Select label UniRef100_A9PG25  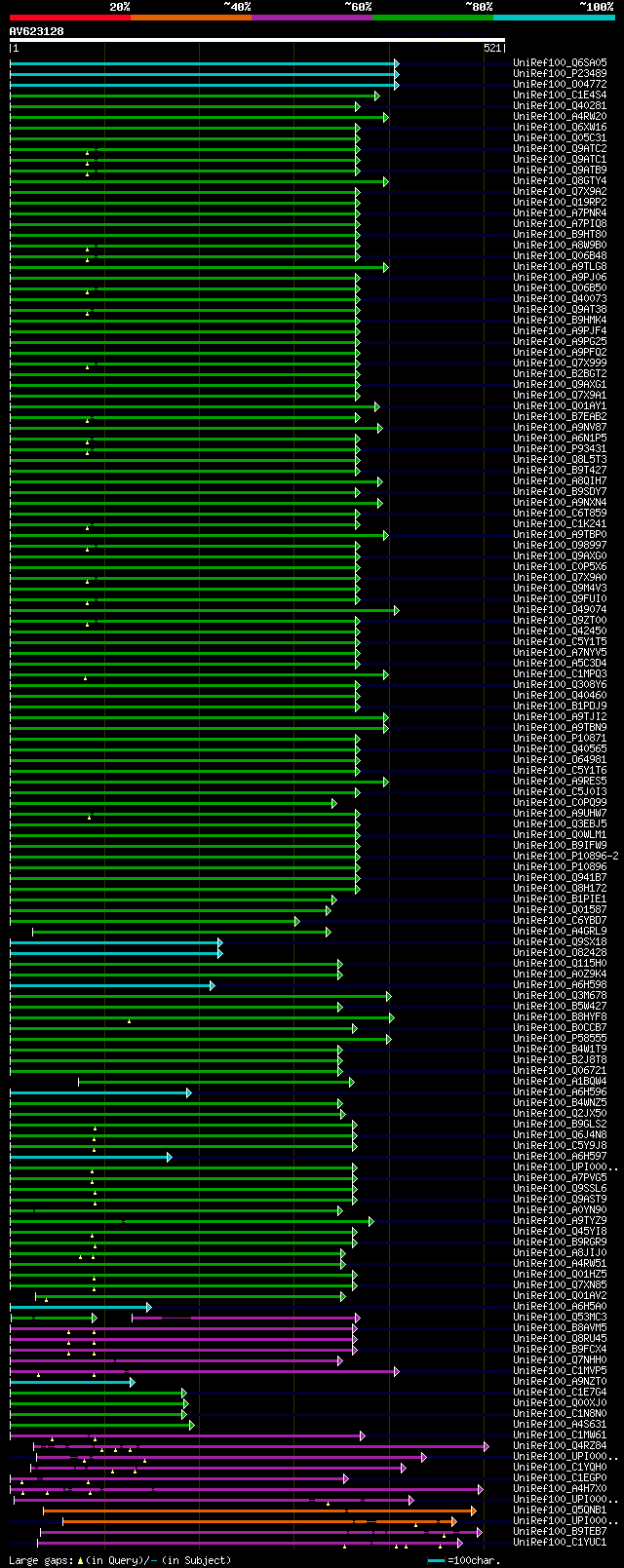click(560, 342)
